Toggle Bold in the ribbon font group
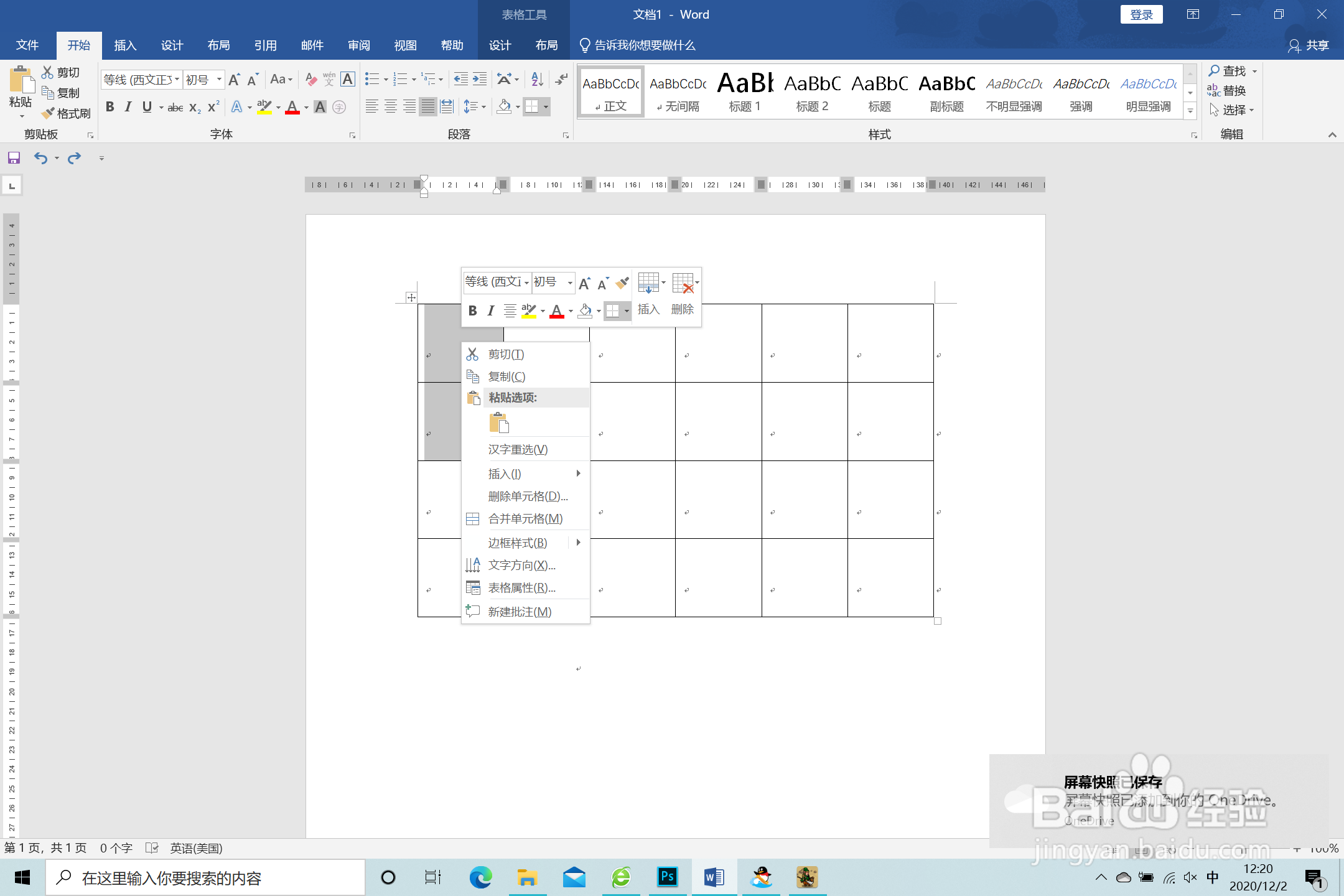Viewport: 1344px width, 896px height. coord(110,107)
